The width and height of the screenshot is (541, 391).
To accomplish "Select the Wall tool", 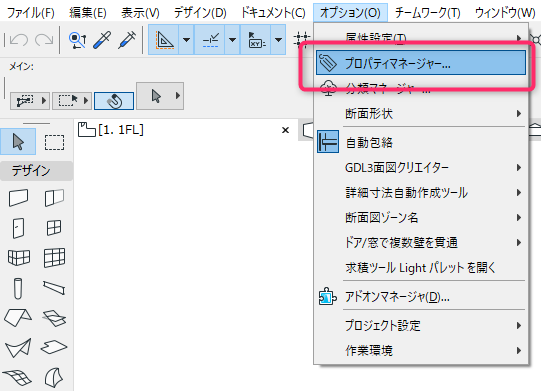I will point(18,198).
